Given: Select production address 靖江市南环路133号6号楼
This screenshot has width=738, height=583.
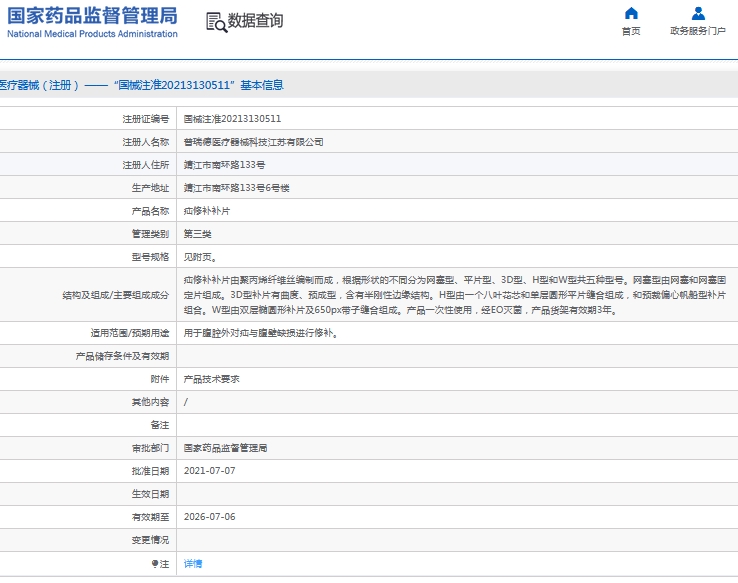Looking at the screenshot, I should coord(236,188).
